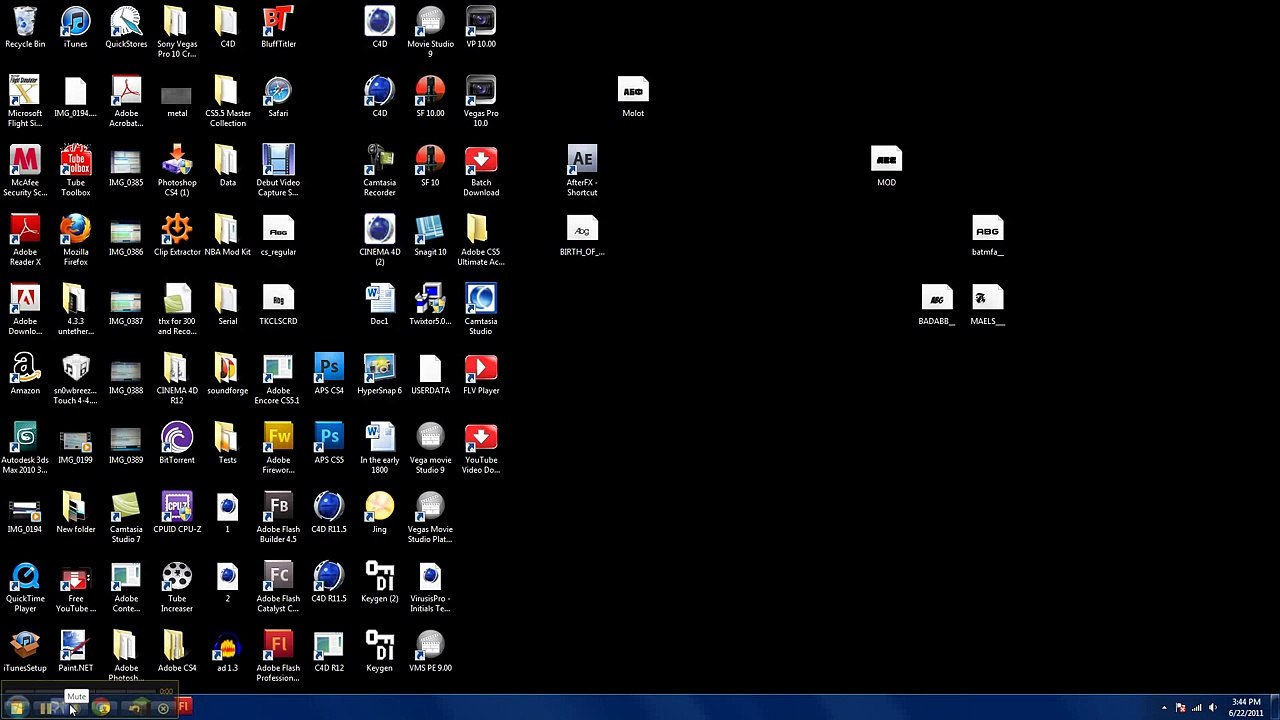Open the Action Center flag icon

(x=1180, y=708)
